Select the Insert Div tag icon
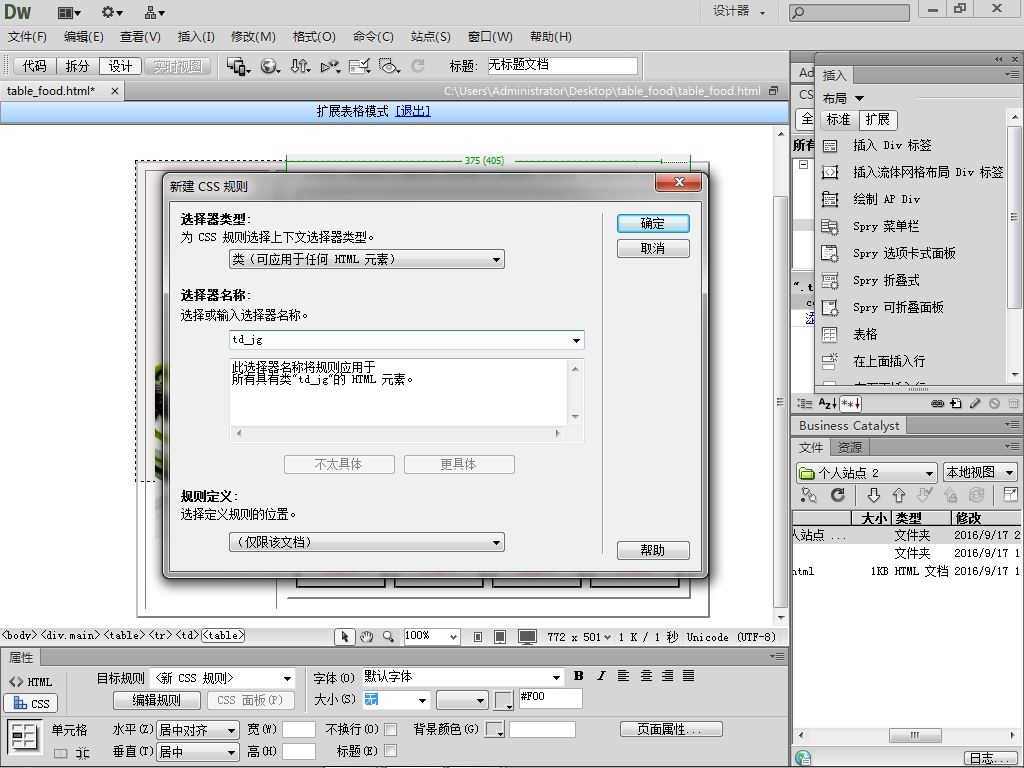This screenshot has height=768, width=1024. click(x=830, y=146)
